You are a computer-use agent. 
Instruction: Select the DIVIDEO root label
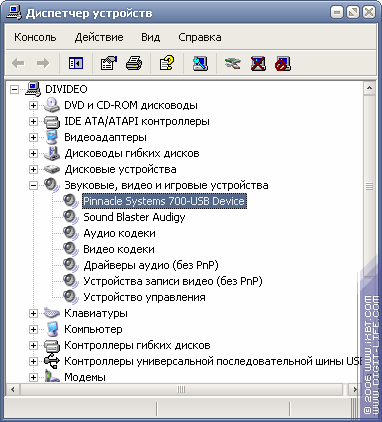point(66,89)
